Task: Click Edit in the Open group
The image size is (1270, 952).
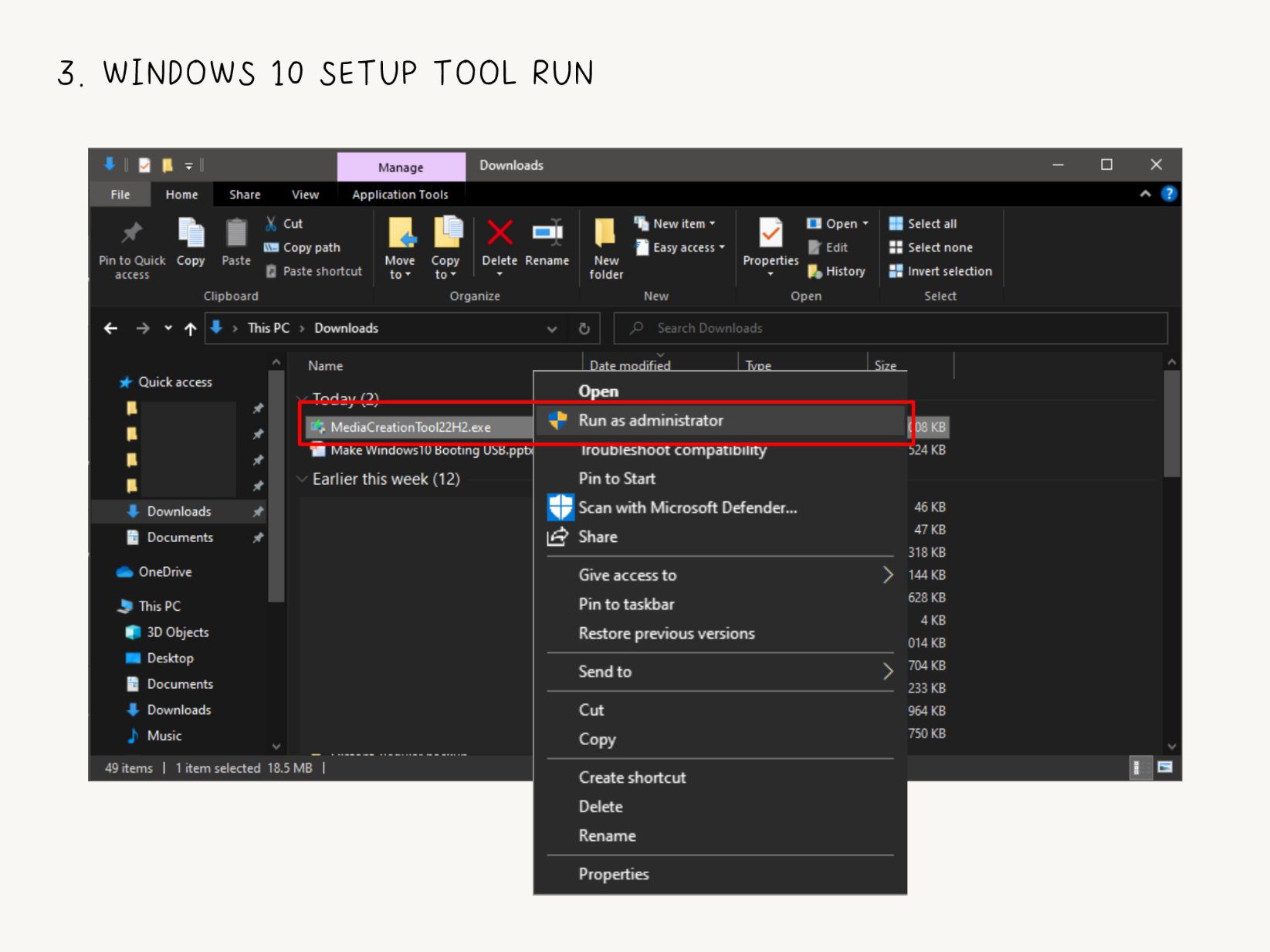Action: coord(828,247)
